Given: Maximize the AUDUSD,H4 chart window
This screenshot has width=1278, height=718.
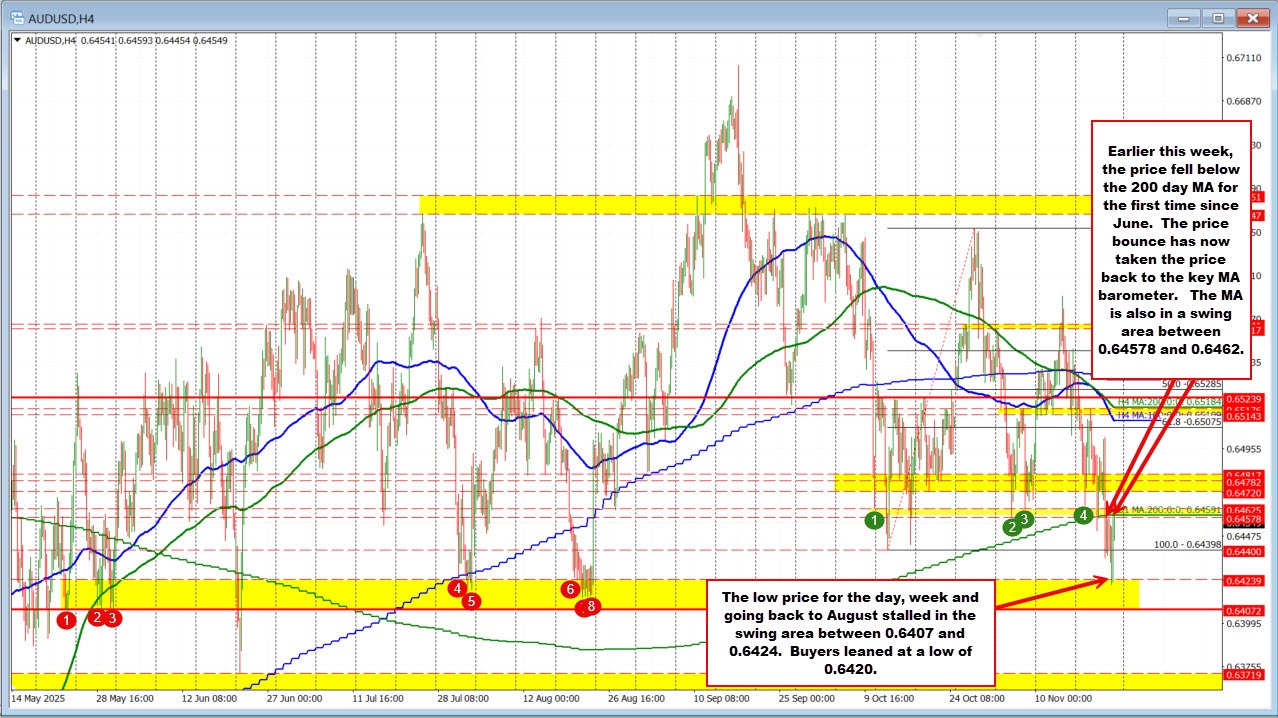Looking at the screenshot, I should [x=1217, y=17].
